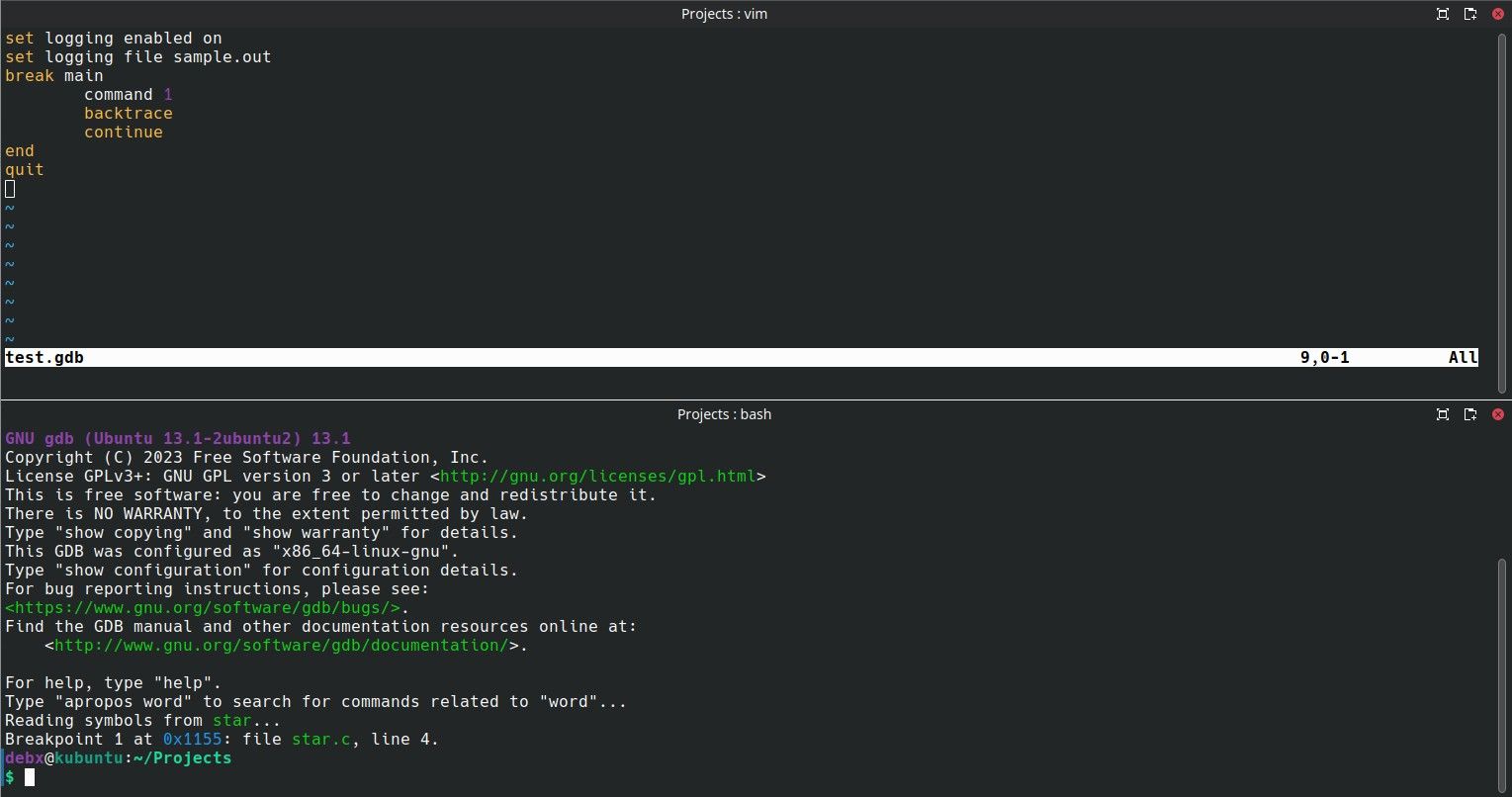The height and width of the screenshot is (797, 1512).
Task: Close the bash pane with the red X
Action: click(x=1498, y=414)
